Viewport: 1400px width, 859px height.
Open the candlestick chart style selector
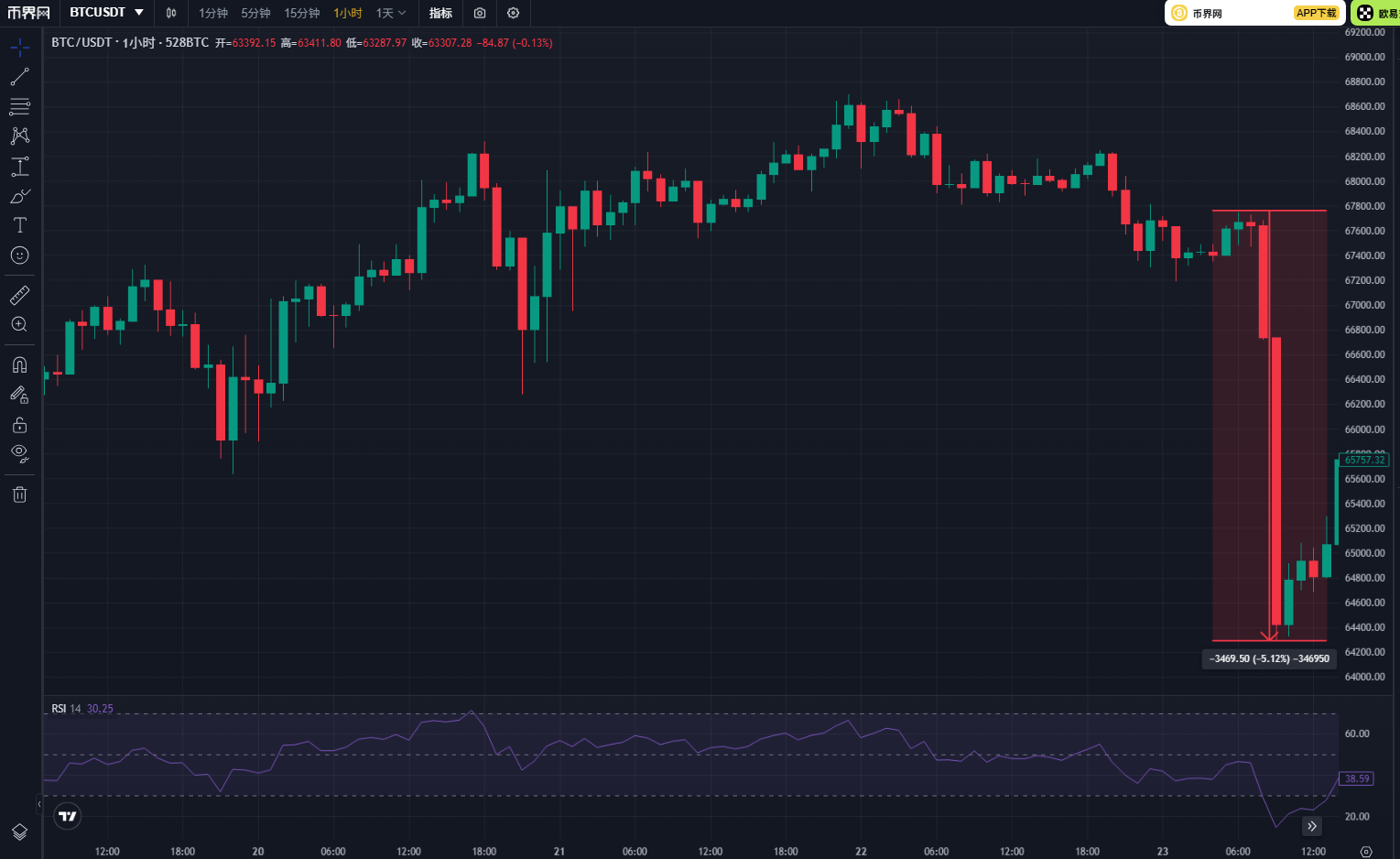pos(171,13)
